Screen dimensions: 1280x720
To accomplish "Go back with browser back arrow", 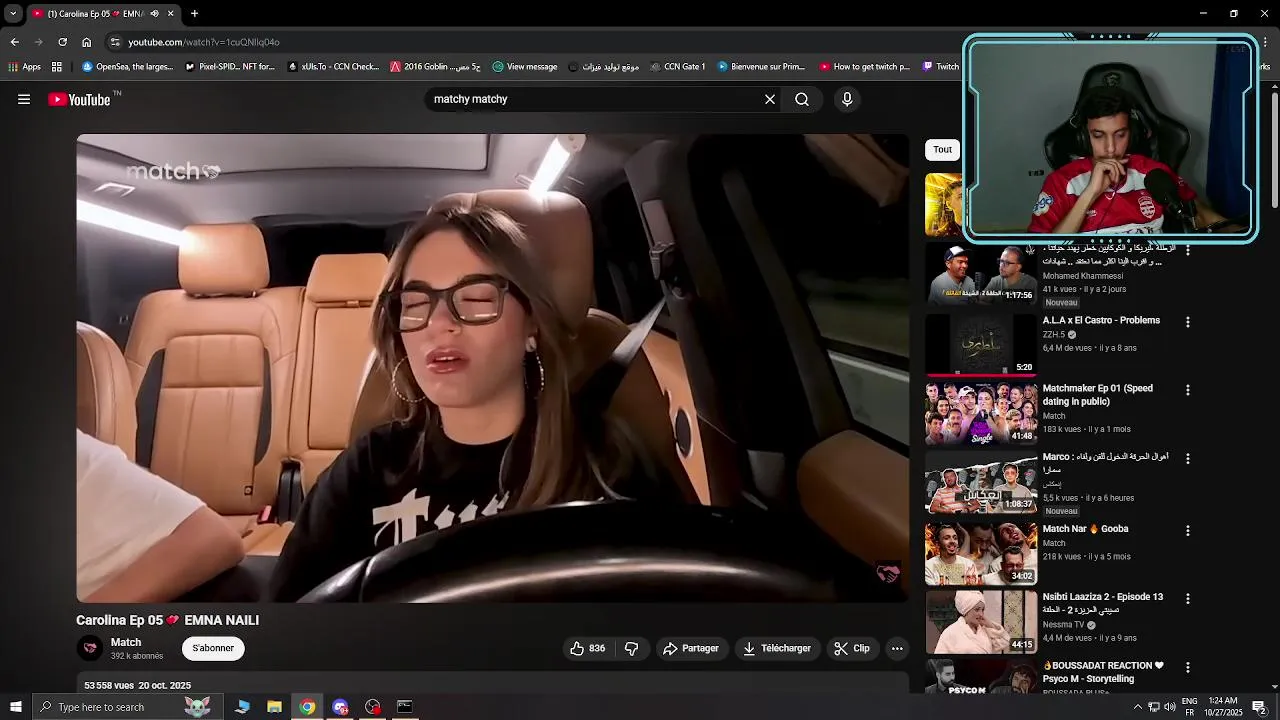I will (14, 42).
